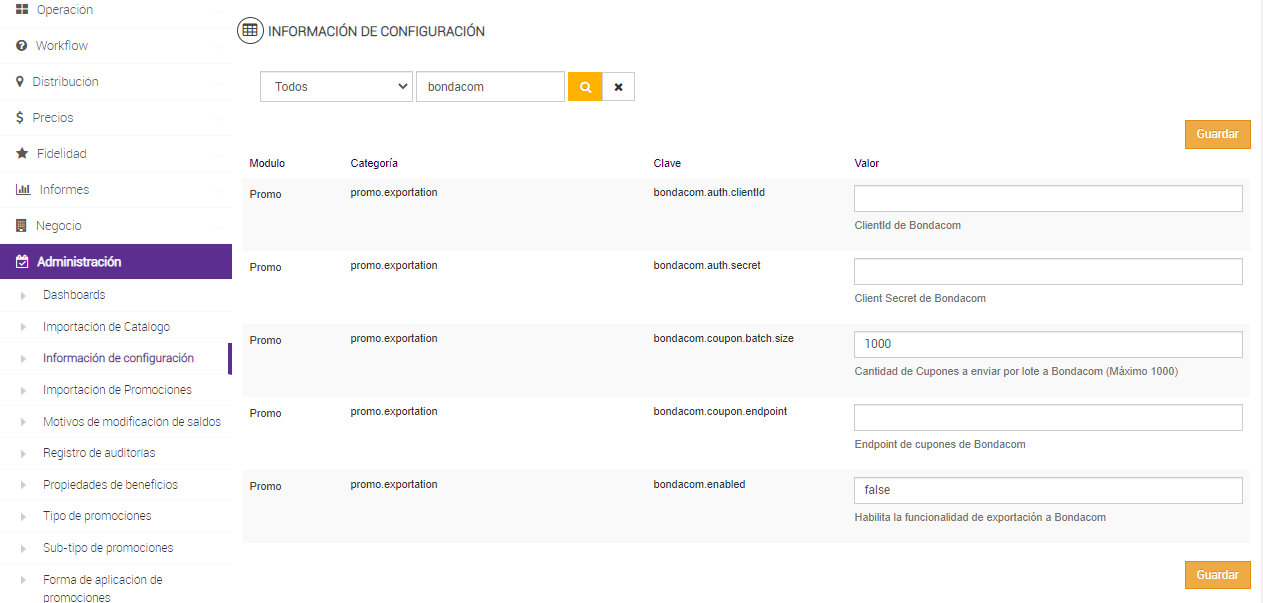The image size is (1263, 603).
Task: Open the Todos filter dropdown
Action: click(x=336, y=87)
